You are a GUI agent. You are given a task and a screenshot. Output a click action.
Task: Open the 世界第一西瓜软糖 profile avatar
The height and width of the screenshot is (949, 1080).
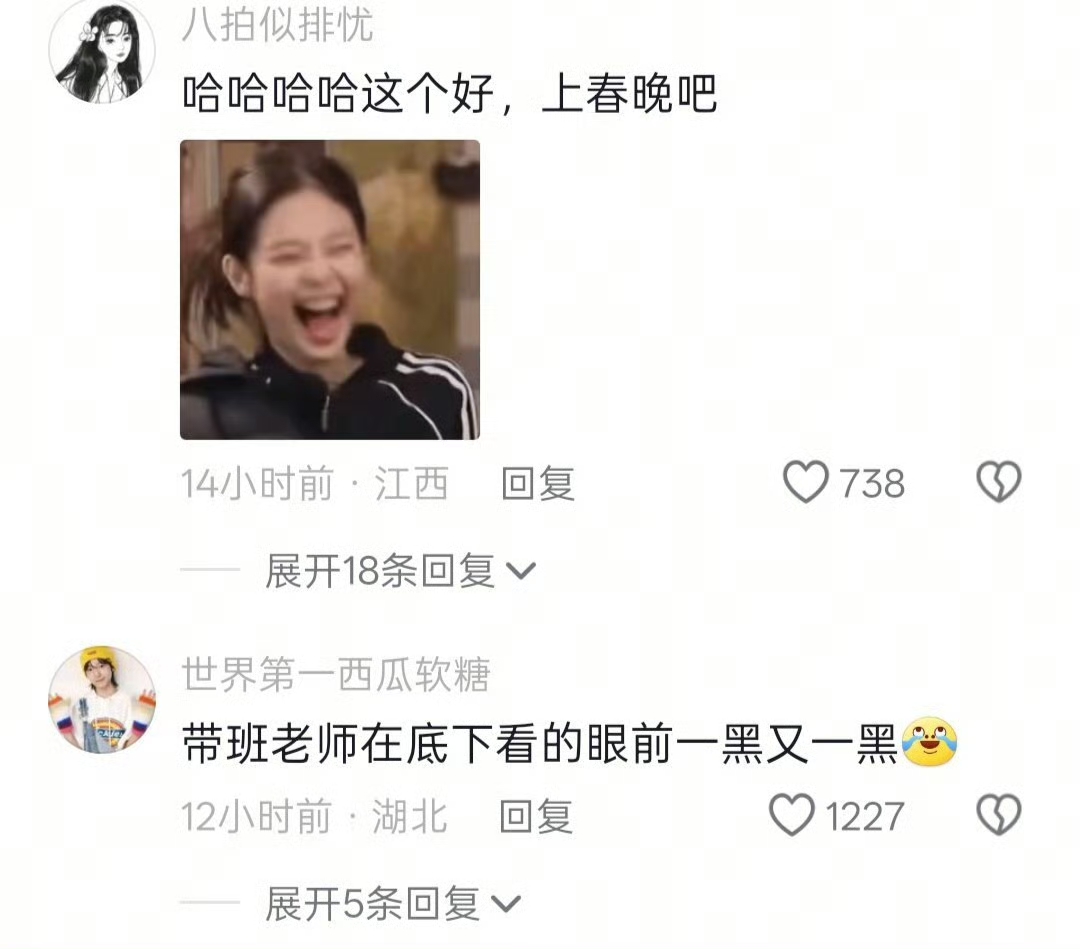[102, 700]
